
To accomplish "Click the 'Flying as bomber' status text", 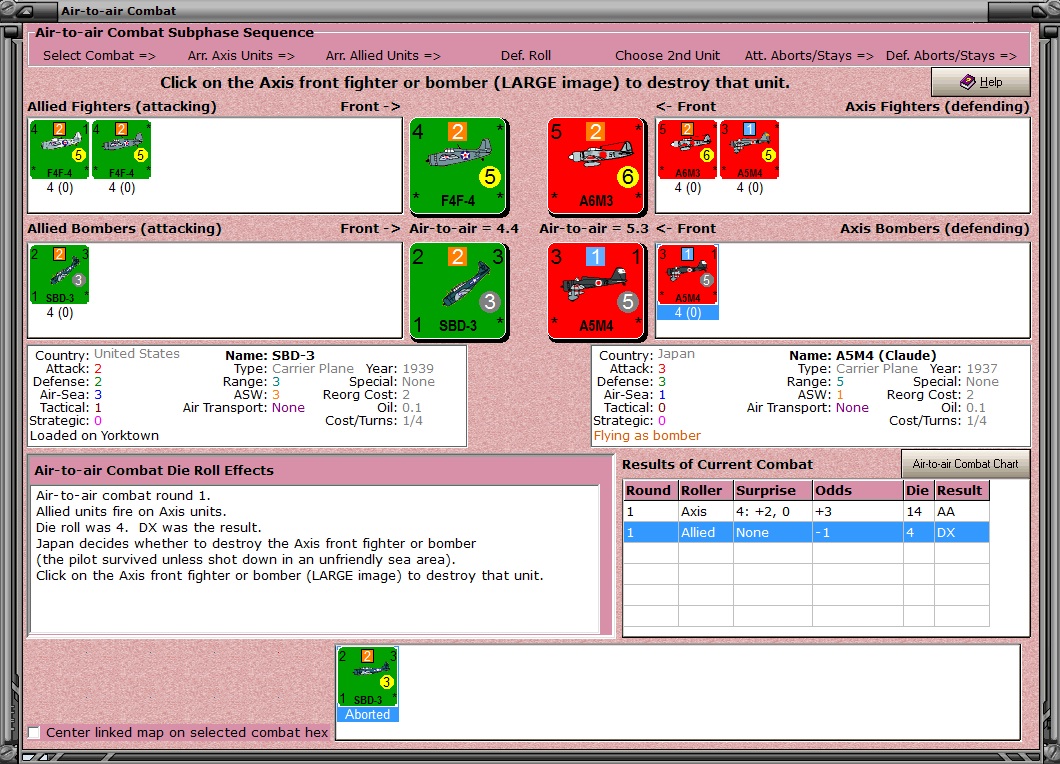I will [x=647, y=435].
